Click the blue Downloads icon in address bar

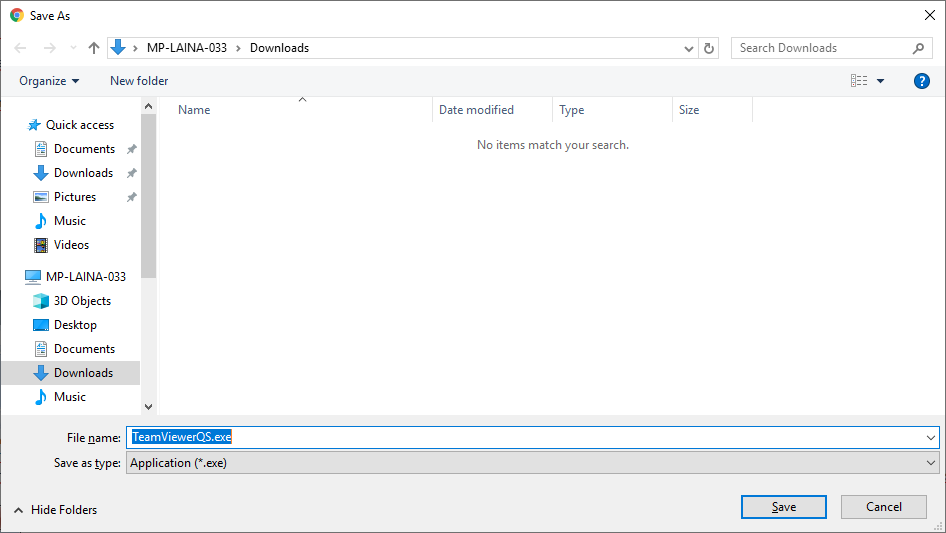(118, 47)
